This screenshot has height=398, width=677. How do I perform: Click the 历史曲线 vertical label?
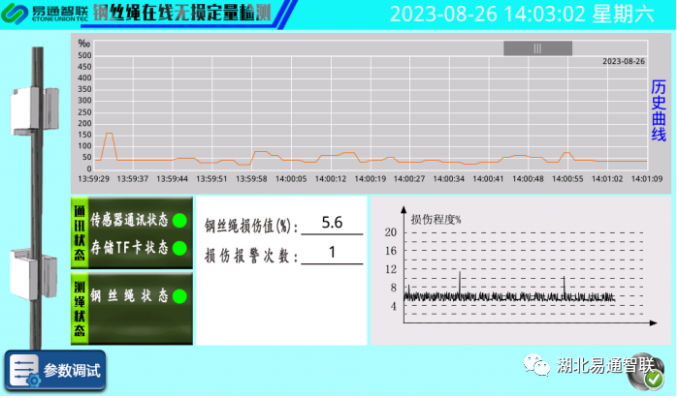[658, 111]
